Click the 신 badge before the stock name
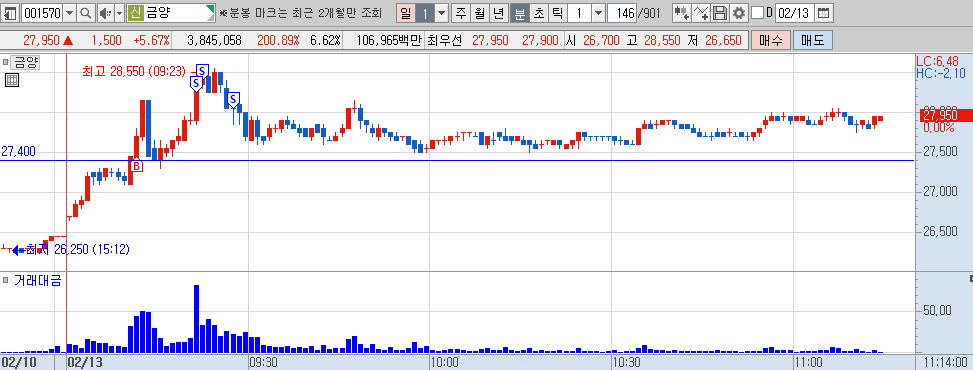 (x=135, y=12)
